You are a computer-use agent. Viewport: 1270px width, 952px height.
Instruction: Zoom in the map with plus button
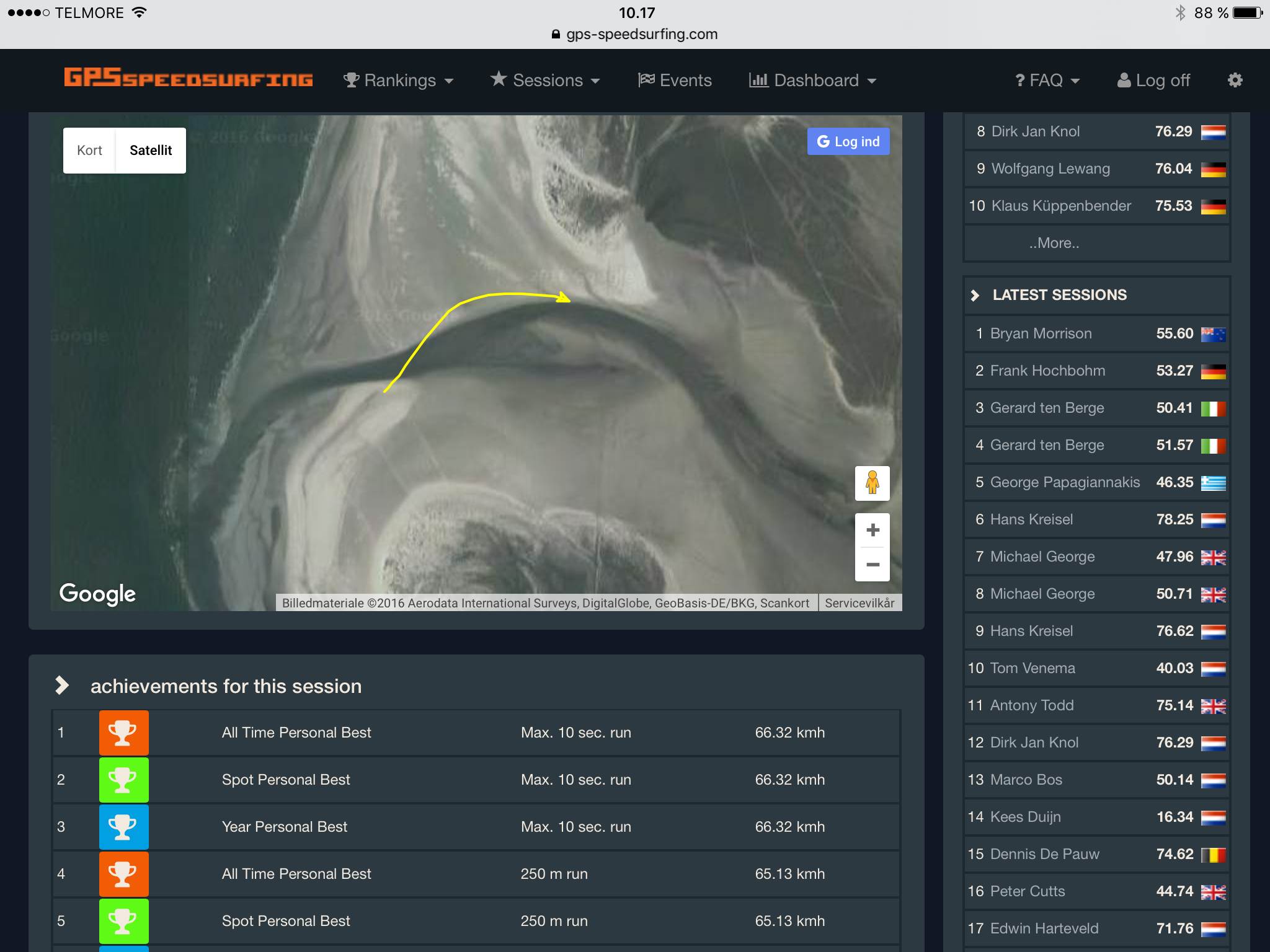tap(872, 530)
